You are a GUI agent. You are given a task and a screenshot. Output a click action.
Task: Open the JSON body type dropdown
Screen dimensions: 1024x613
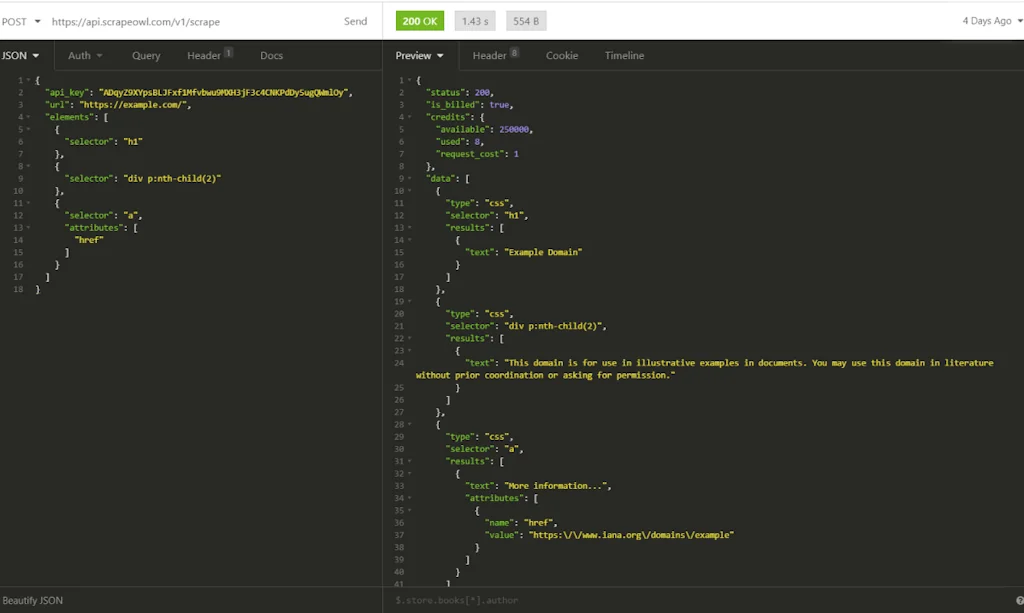pos(20,56)
